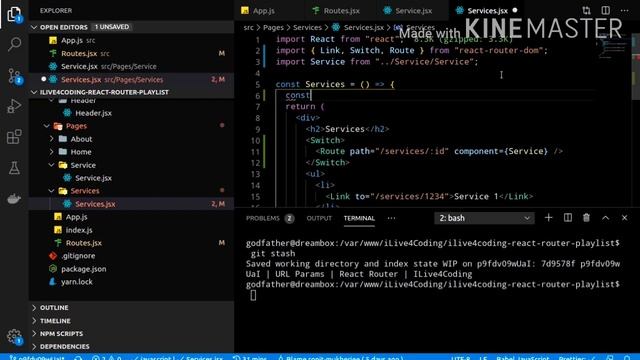
Task: Collapse the Pages folder
Action: [47, 126]
